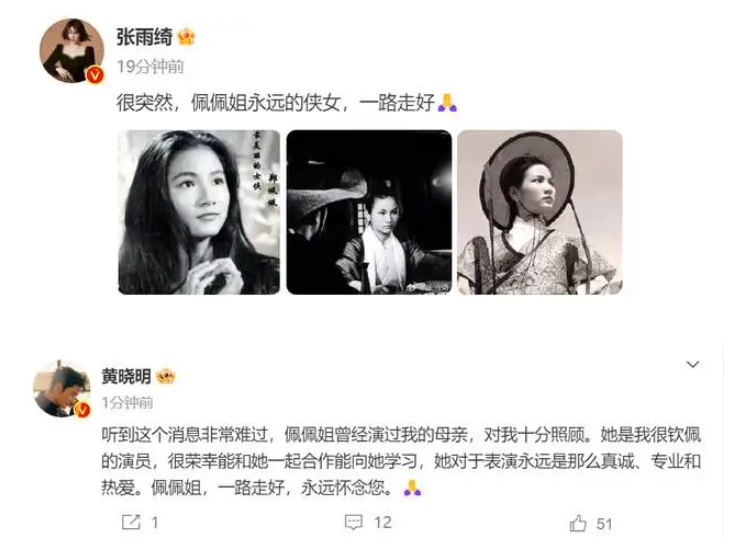Open the middle dark film still photo
The width and height of the screenshot is (739, 553).
tap(369, 212)
